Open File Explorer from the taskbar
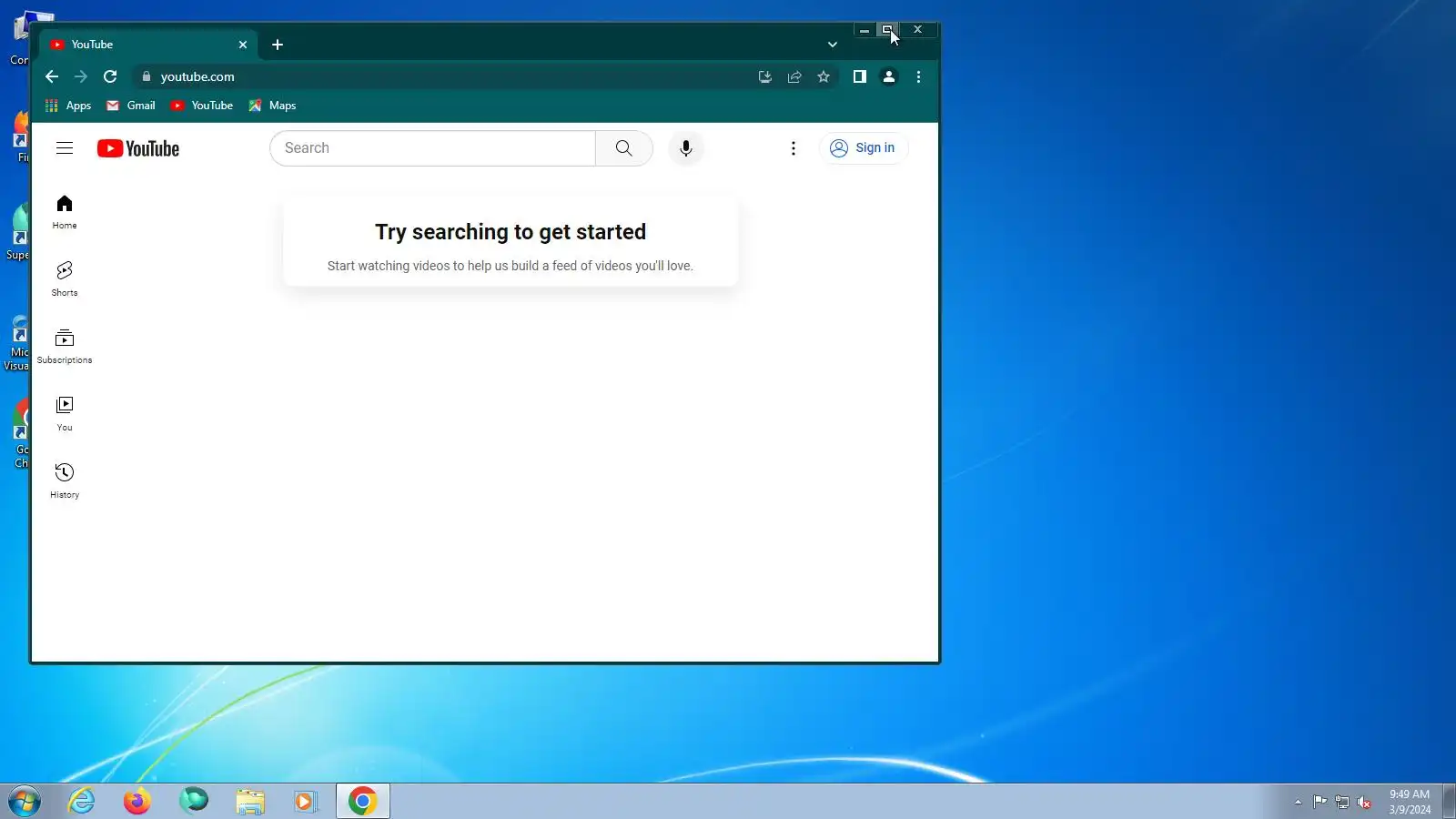 click(x=250, y=802)
